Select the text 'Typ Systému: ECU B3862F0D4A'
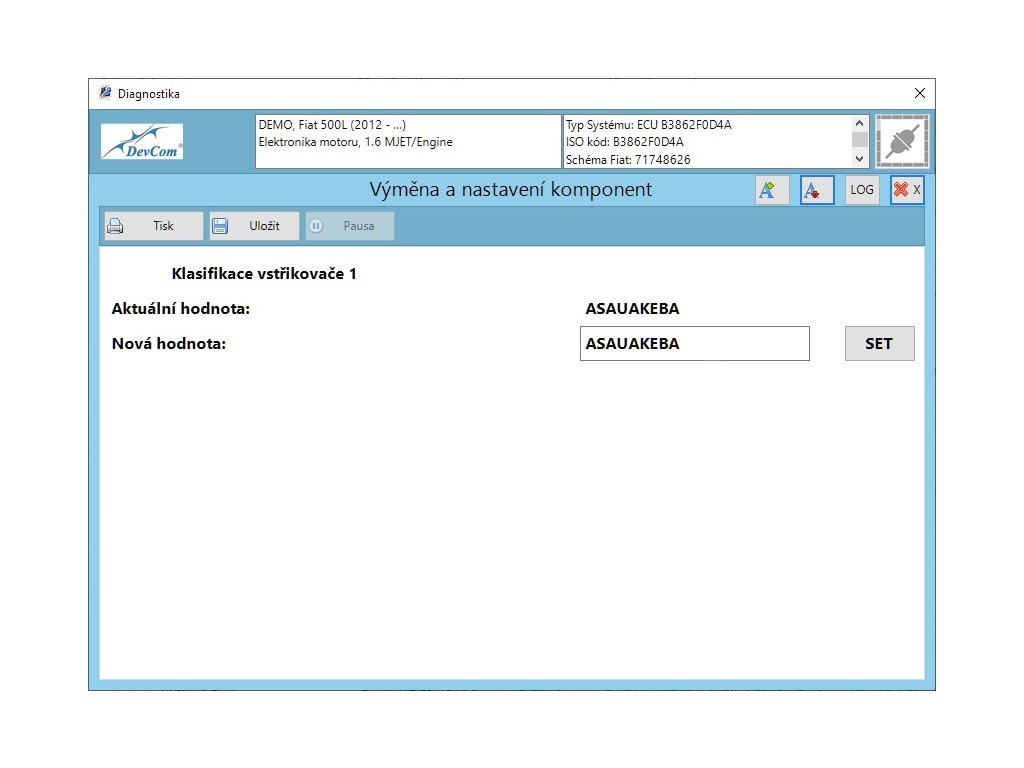Image resolution: width=1024 pixels, height=768 pixels. tap(648, 125)
